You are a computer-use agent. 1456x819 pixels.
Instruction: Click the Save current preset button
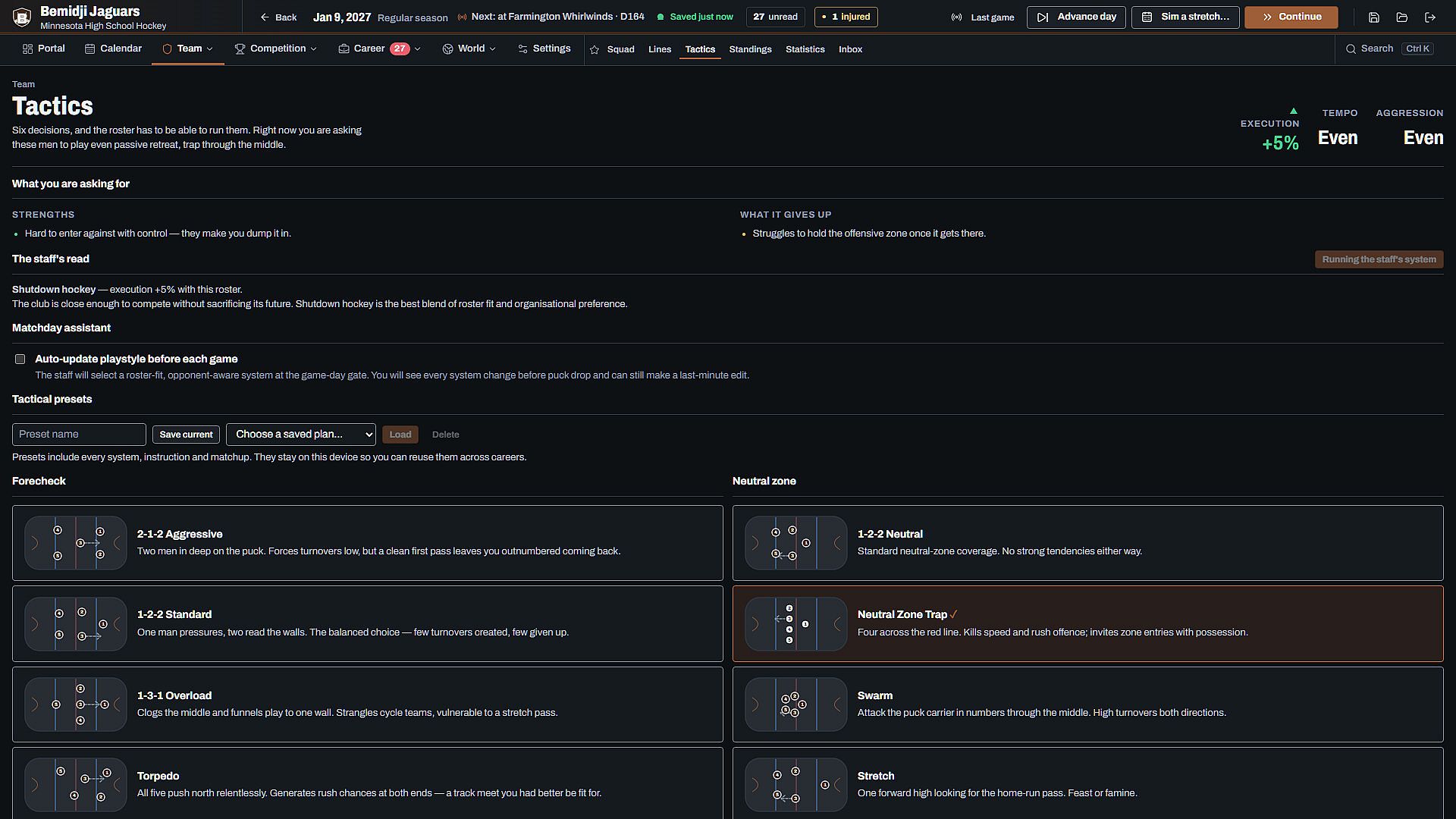186,435
